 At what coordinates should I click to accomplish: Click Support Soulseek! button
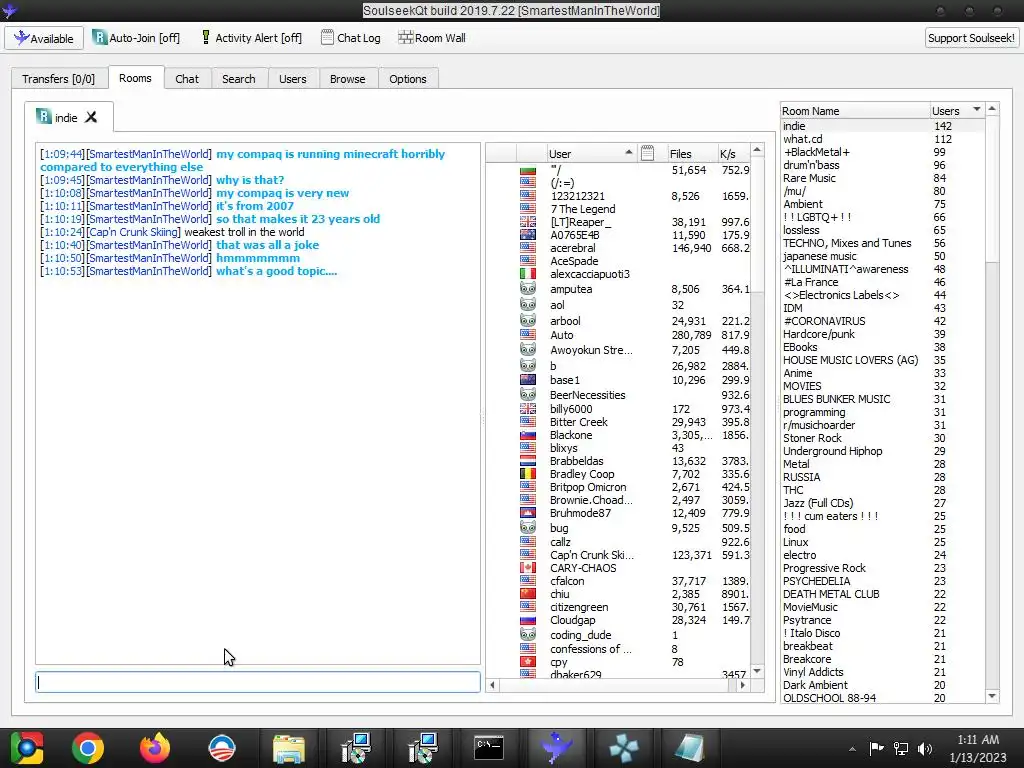click(x=971, y=38)
